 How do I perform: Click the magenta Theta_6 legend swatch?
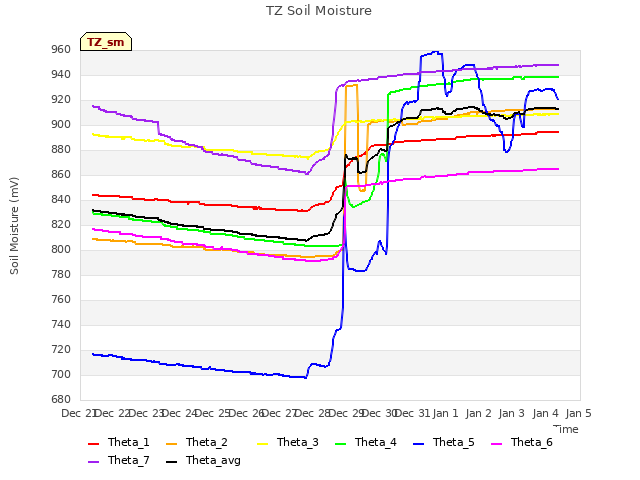pos(496,444)
